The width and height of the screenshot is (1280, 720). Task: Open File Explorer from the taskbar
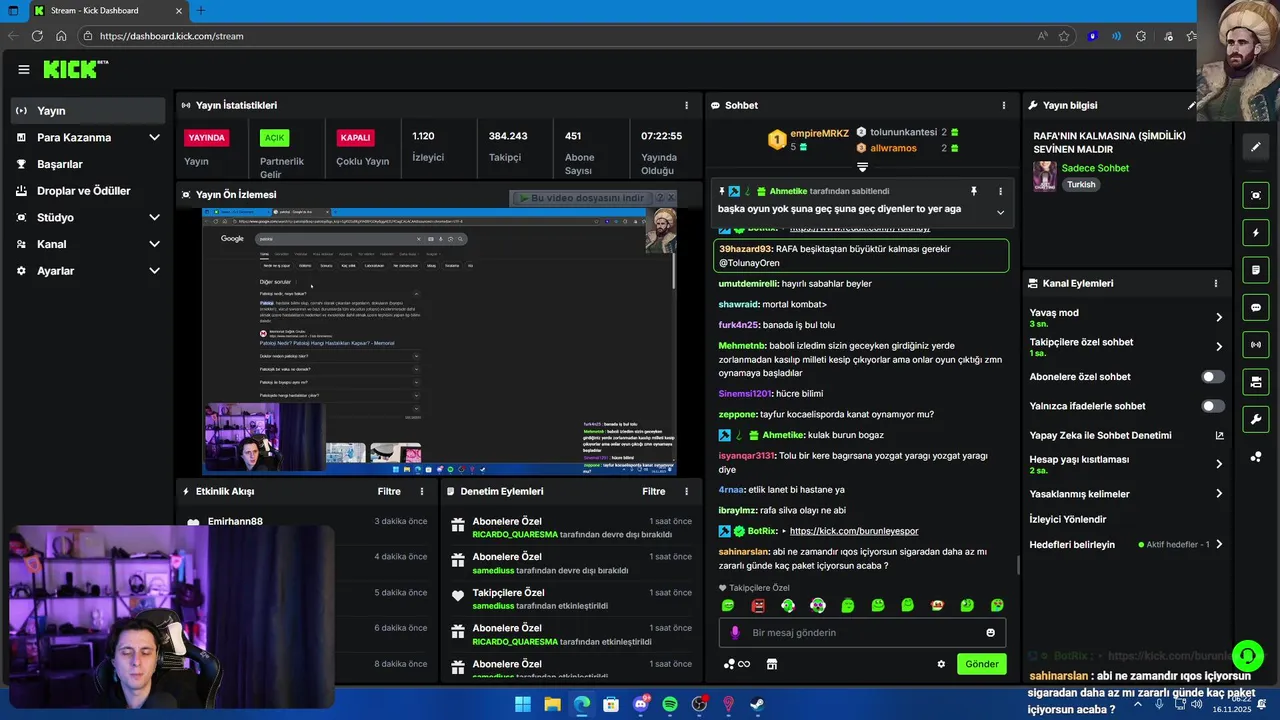(x=552, y=704)
